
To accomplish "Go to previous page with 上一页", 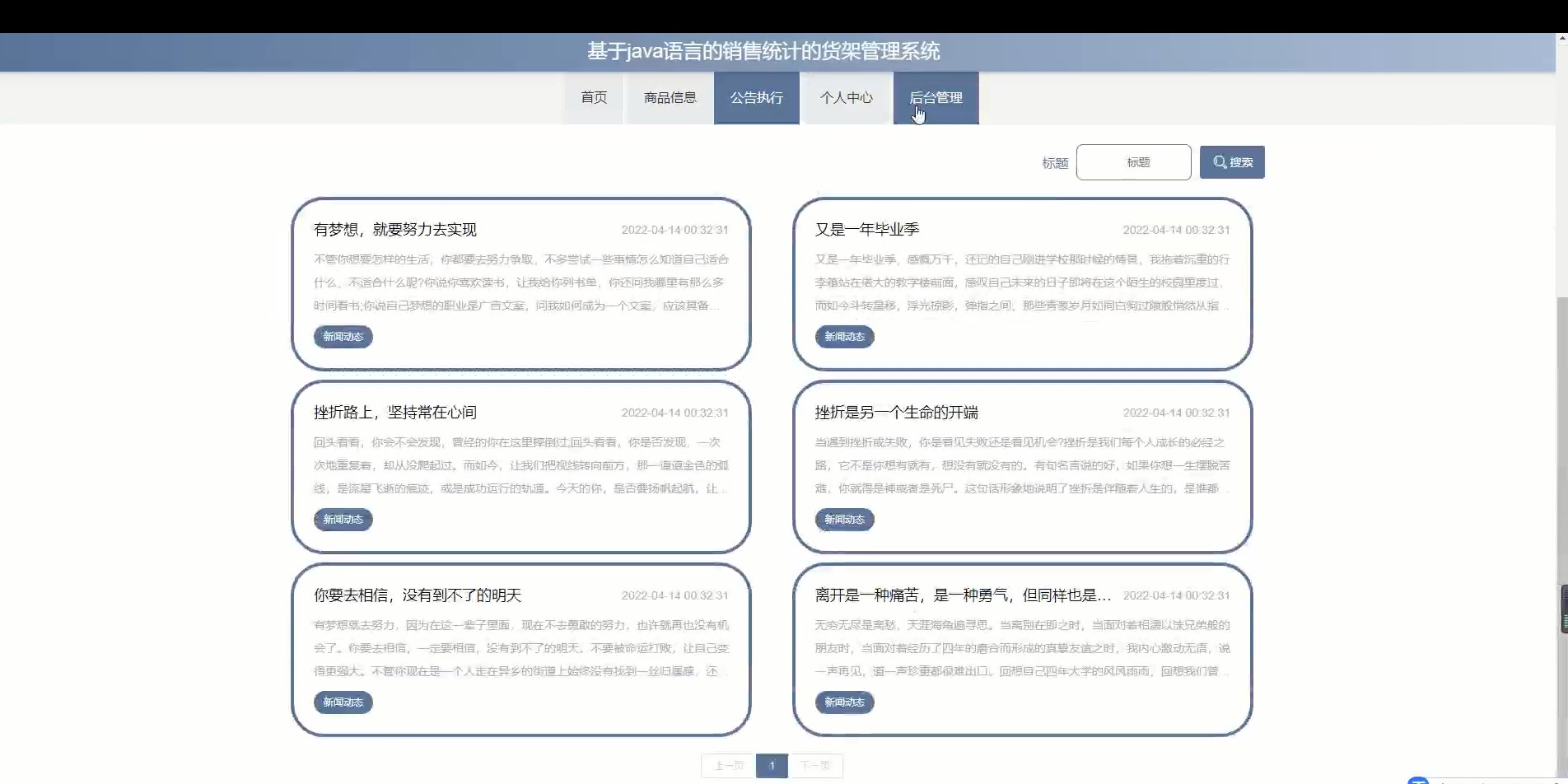I will [x=728, y=766].
